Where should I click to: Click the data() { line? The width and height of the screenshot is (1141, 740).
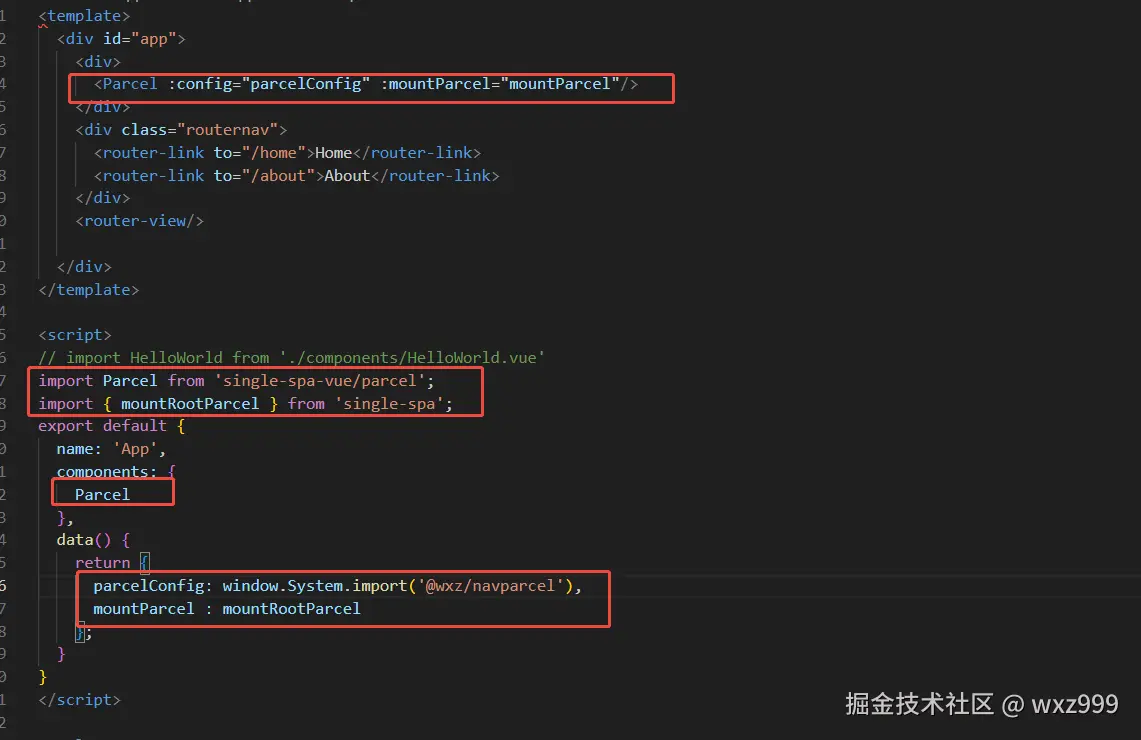[x=93, y=540]
